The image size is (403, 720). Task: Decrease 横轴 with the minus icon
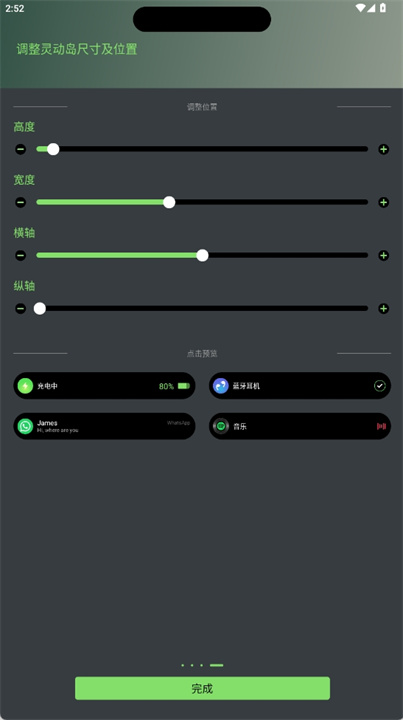point(21,255)
